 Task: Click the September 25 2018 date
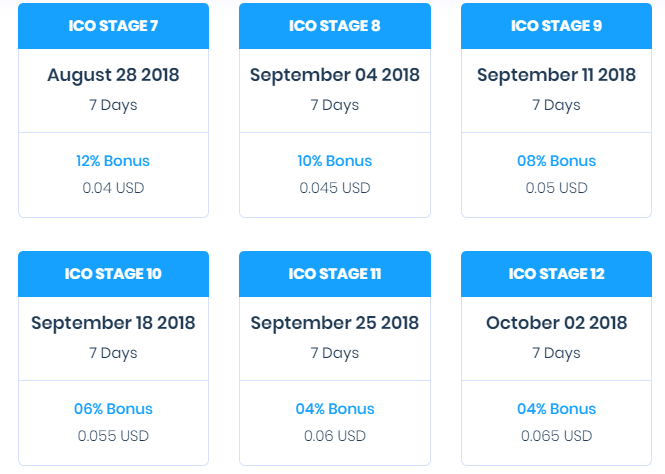pos(335,323)
